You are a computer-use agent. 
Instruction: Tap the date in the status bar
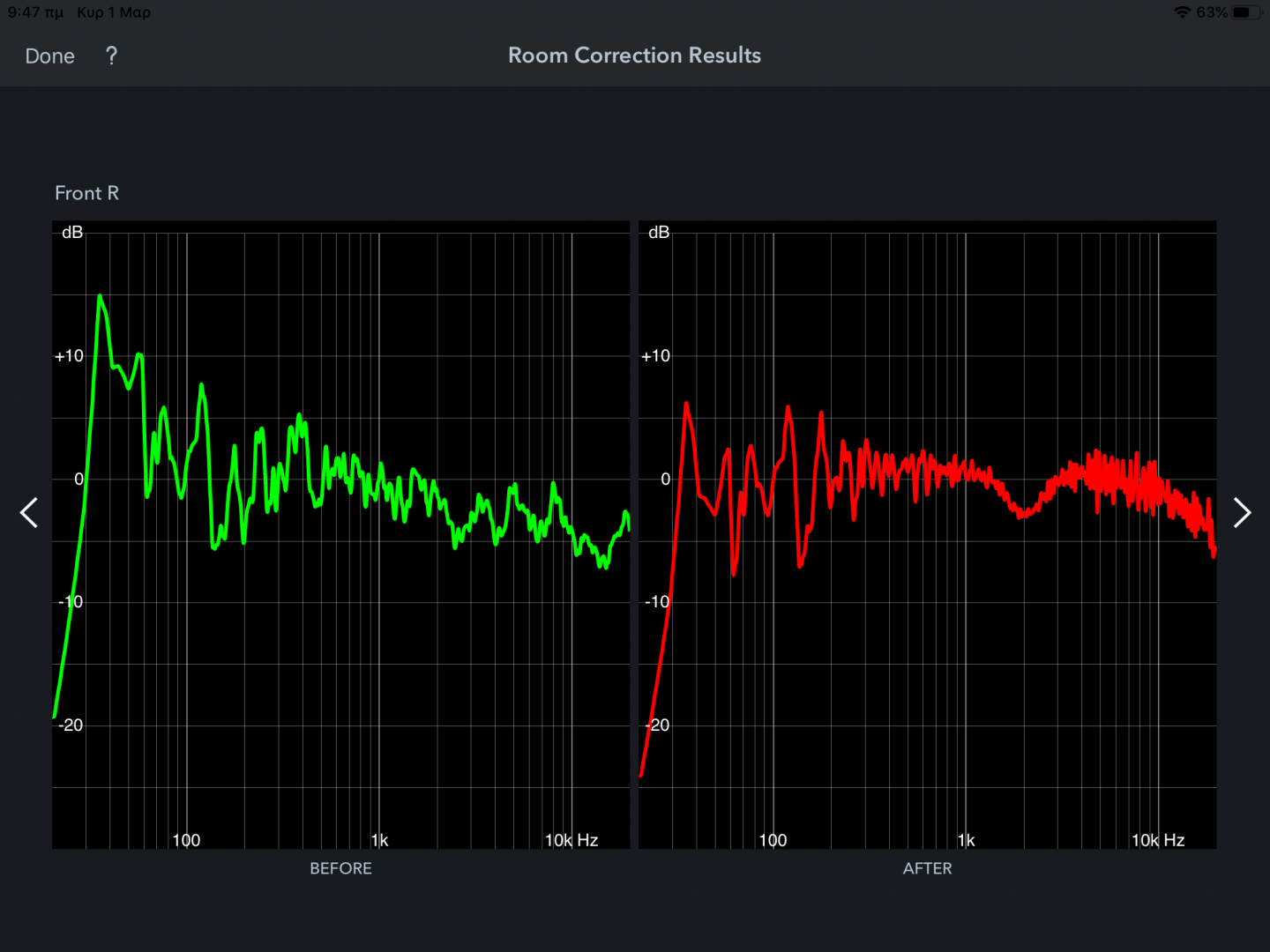click(114, 12)
